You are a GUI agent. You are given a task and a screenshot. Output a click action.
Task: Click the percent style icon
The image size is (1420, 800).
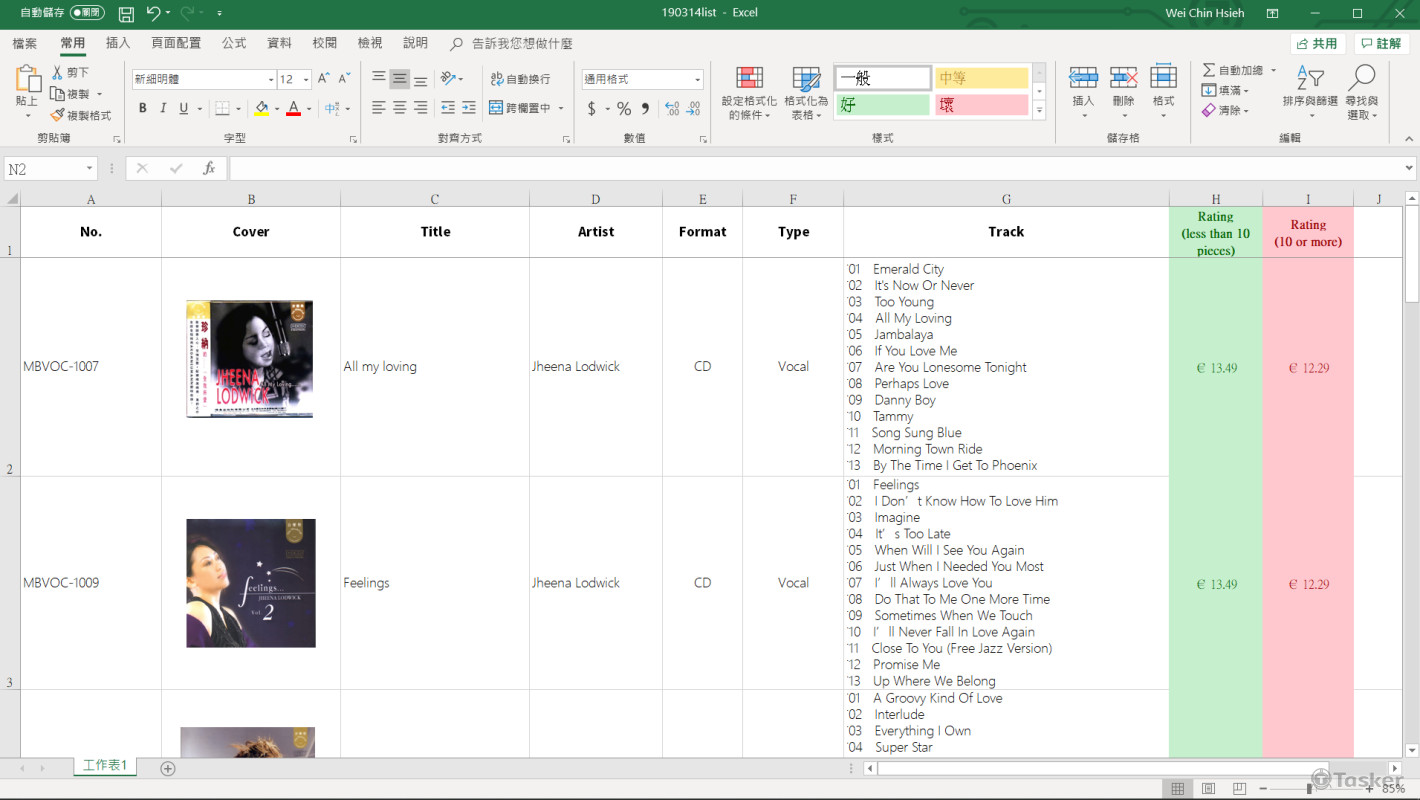click(x=623, y=108)
